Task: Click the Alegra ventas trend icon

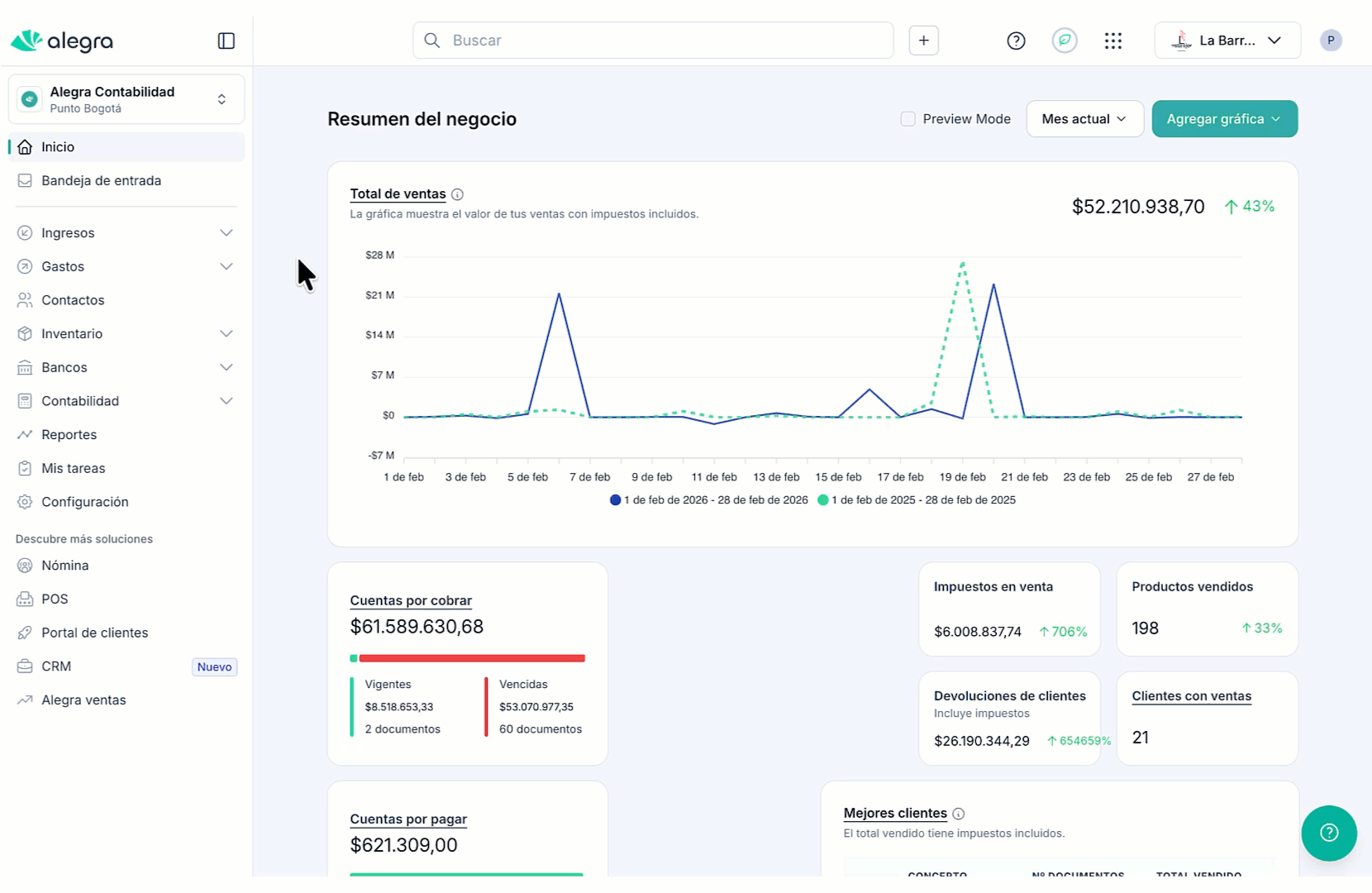Action: click(25, 700)
